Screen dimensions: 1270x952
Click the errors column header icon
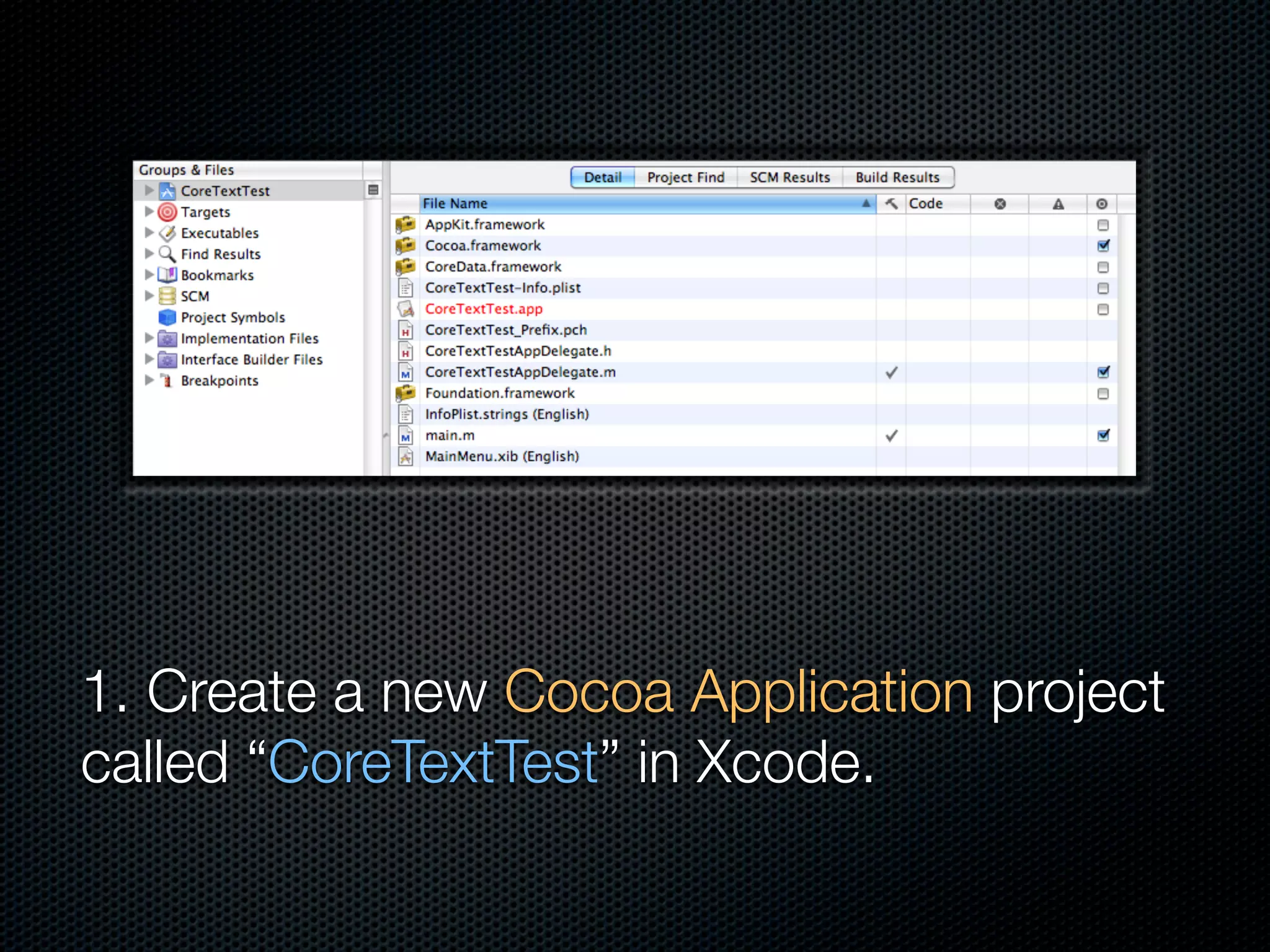[1000, 204]
